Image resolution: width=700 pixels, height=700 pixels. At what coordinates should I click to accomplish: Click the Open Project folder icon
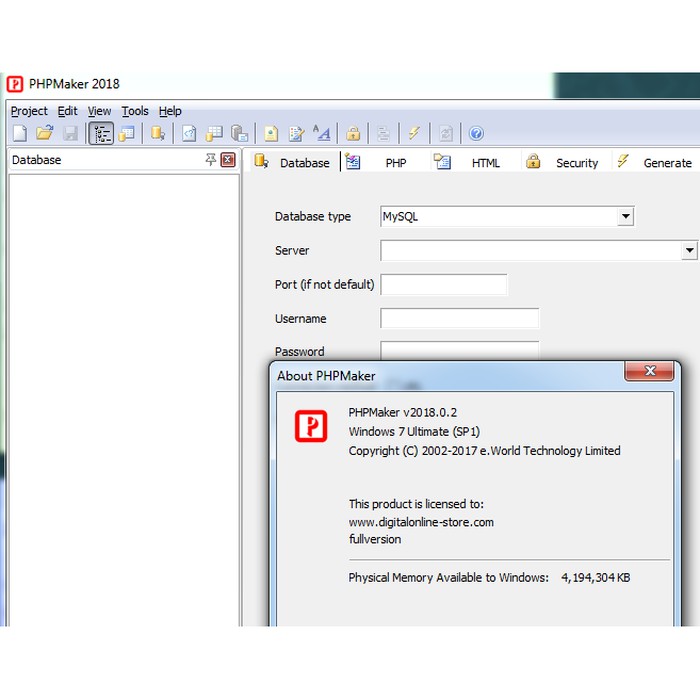45,133
